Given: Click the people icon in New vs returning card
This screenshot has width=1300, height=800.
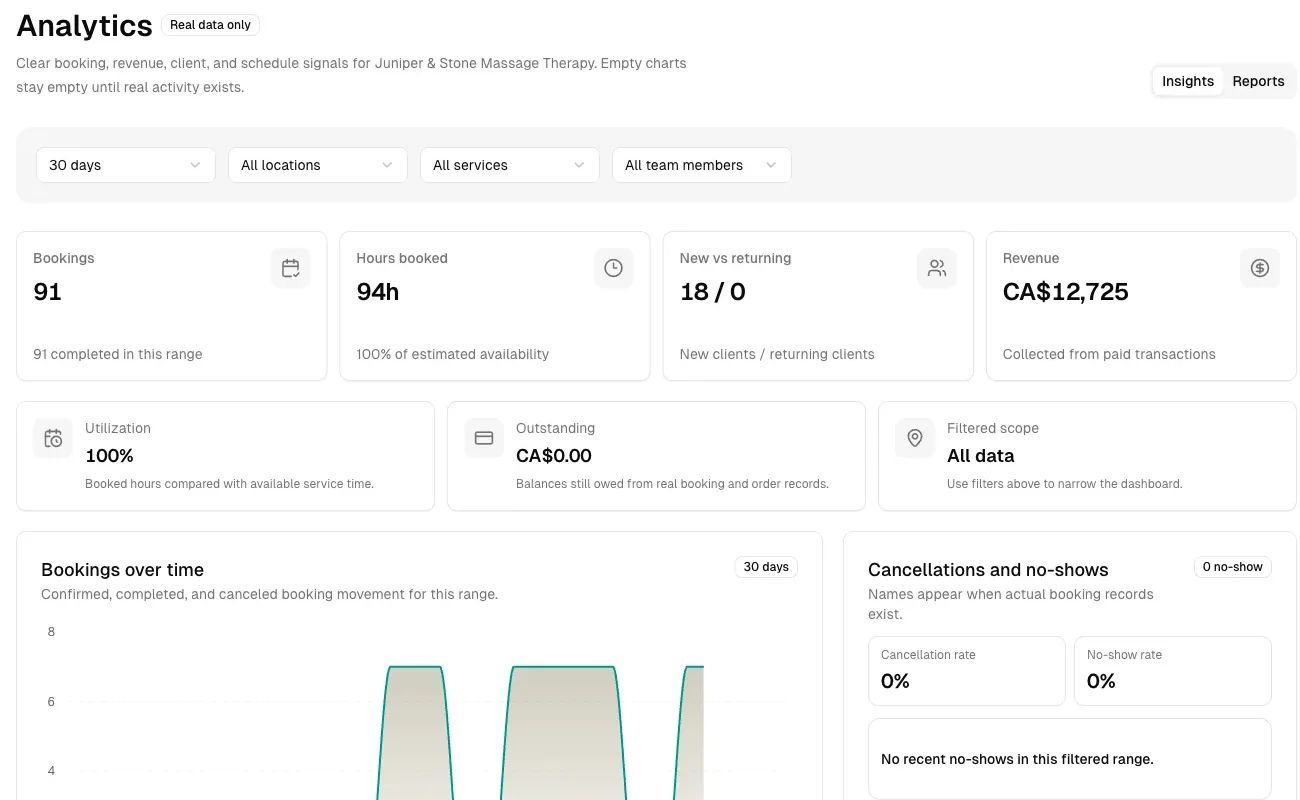Looking at the screenshot, I should [x=937, y=268].
